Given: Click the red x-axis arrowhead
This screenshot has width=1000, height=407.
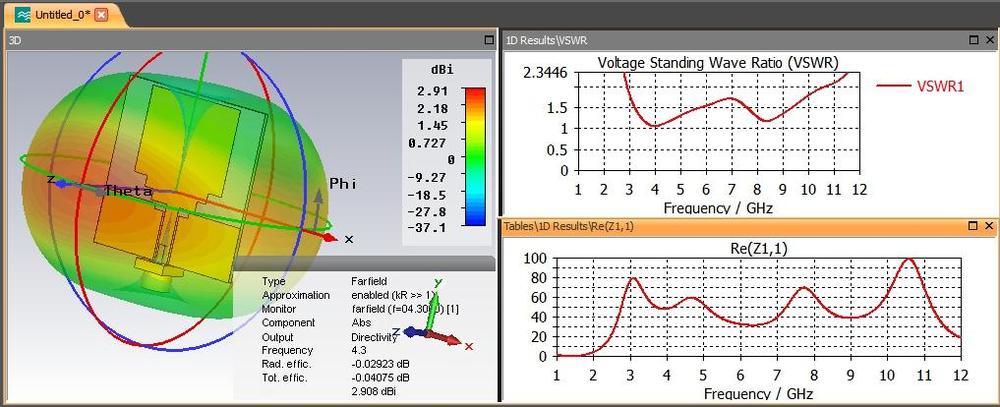Looking at the screenshot, I should [x=331, y=238].
